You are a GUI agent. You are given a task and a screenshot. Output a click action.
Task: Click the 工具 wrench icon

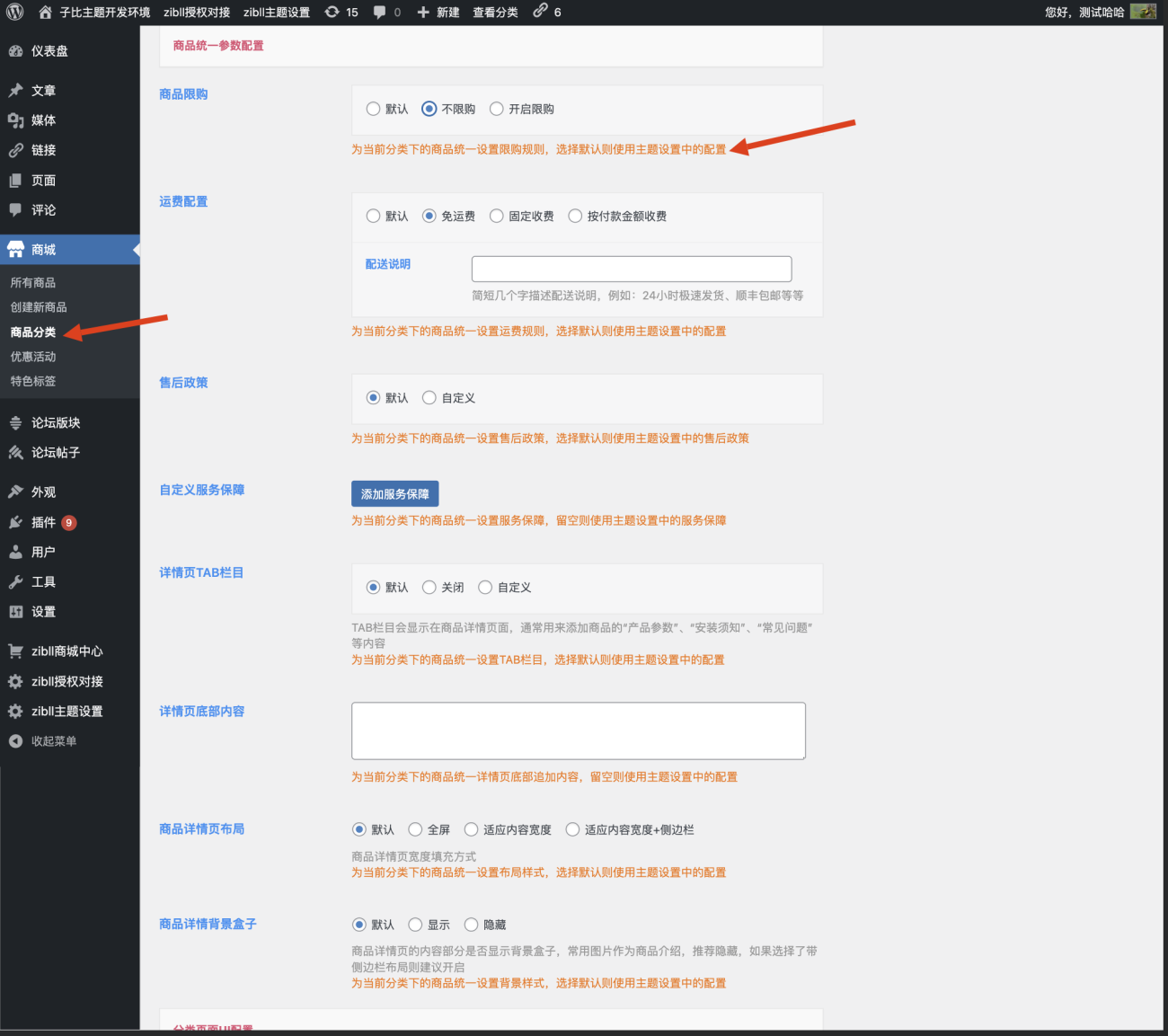click(15, 582)
